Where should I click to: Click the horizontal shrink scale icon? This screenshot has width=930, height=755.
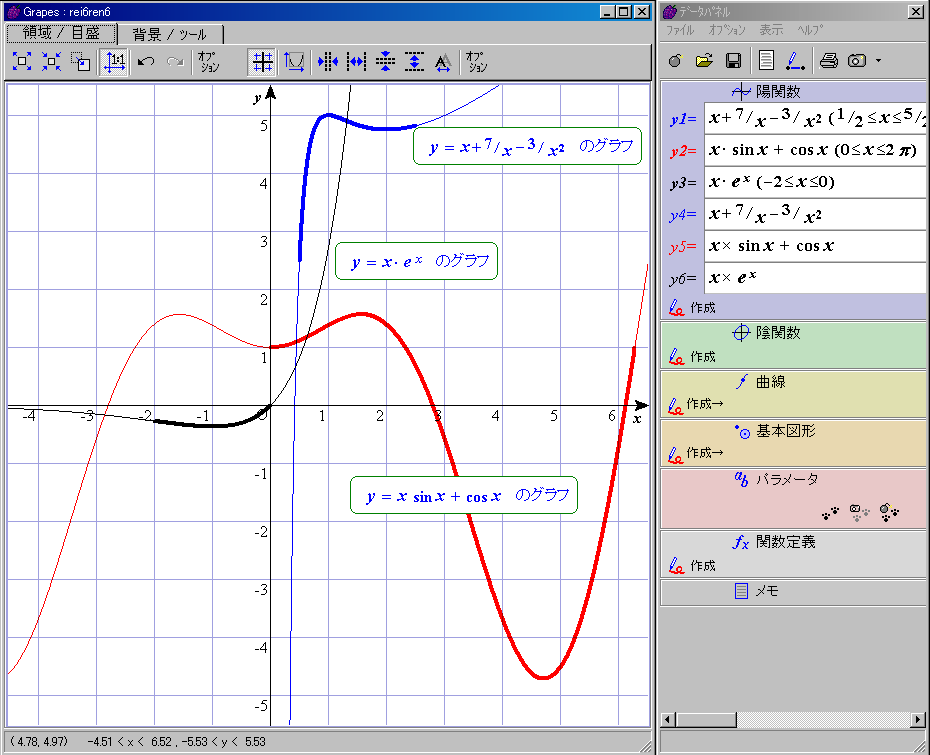pyautogui.click(x=356, y=61)
